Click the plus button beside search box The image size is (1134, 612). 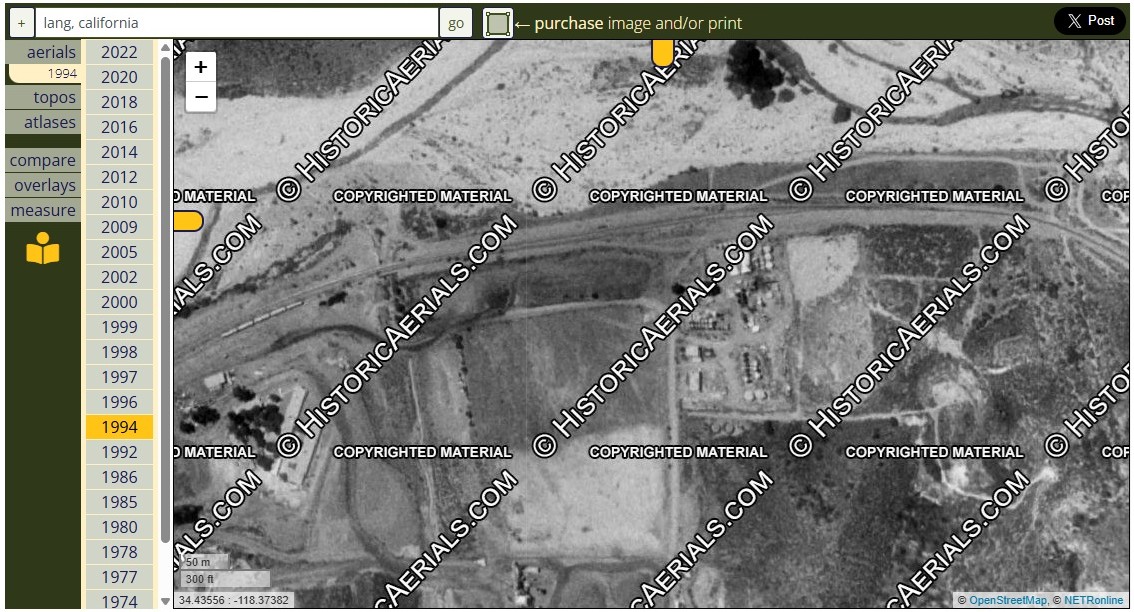[21, 23]
